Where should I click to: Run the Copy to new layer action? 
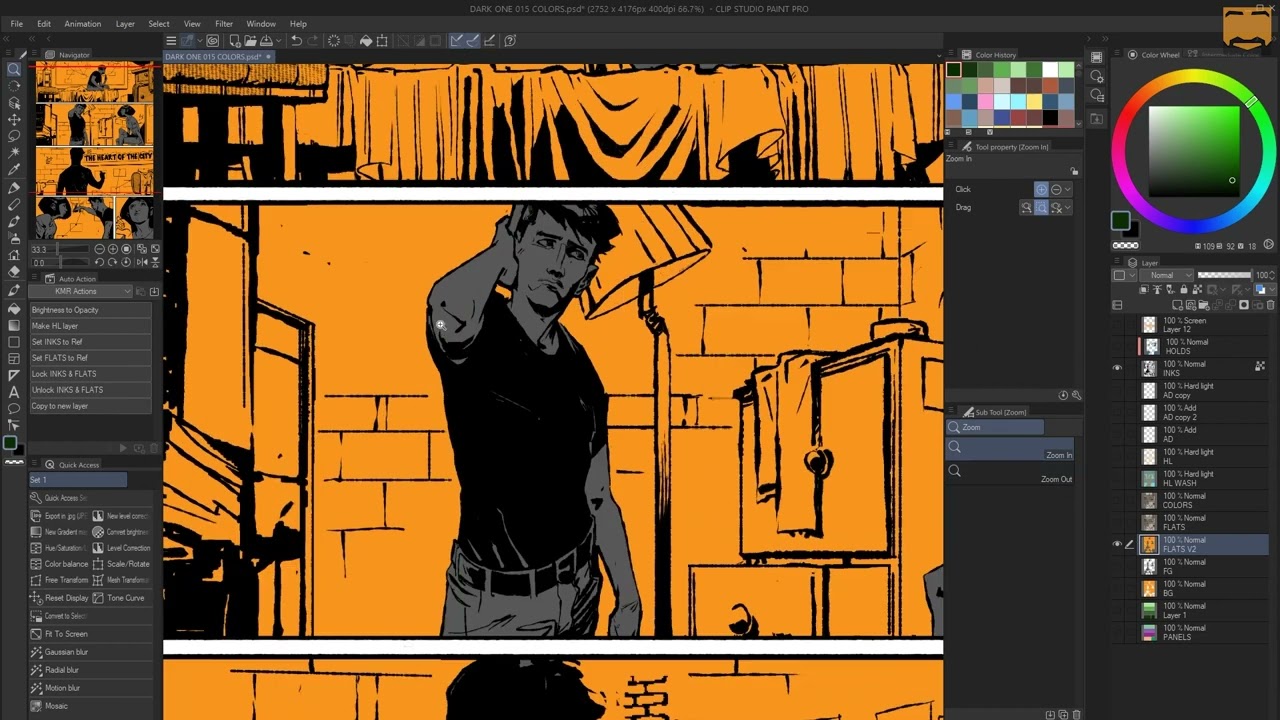(x=91, y=406)
